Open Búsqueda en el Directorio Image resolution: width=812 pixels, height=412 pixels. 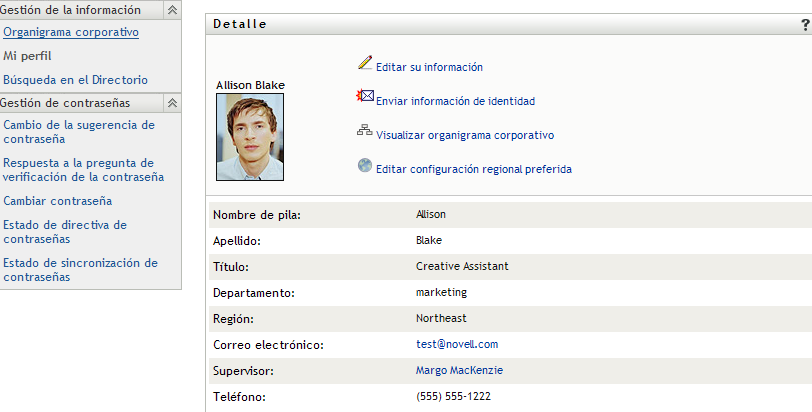pos(75,80)
